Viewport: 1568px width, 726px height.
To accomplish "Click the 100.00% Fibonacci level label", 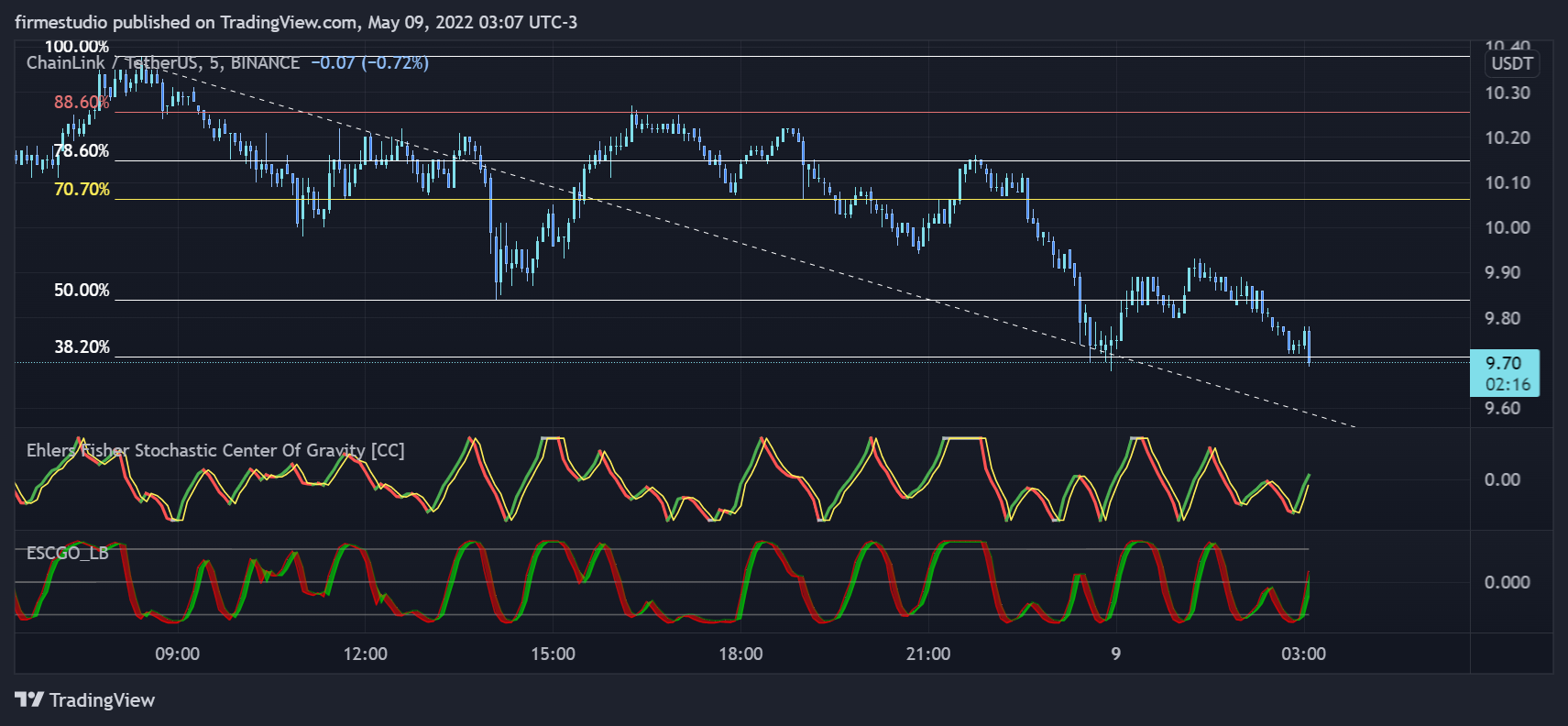I will click(x=77, y=47).
